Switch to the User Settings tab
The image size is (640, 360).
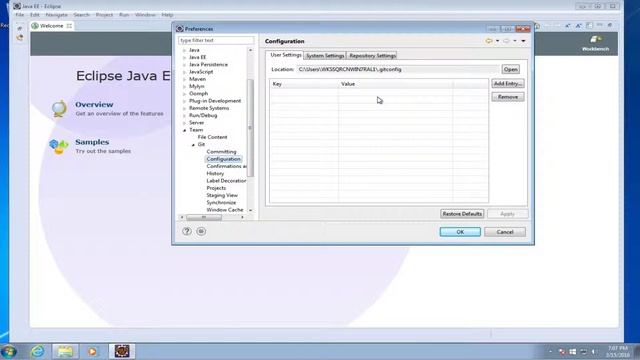[x=285, y=55]
